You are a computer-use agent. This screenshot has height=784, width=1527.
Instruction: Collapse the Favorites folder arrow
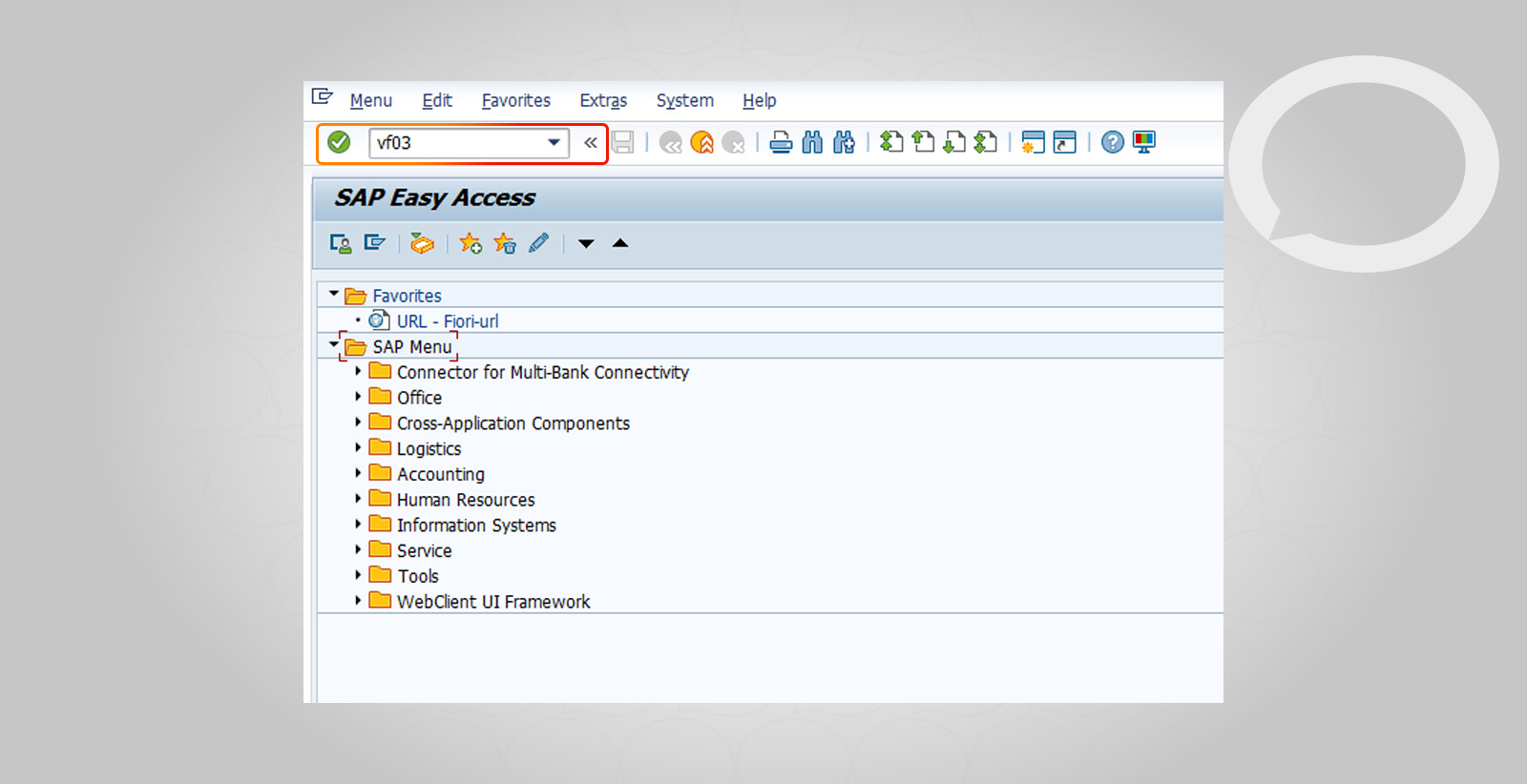click(334, 295)
